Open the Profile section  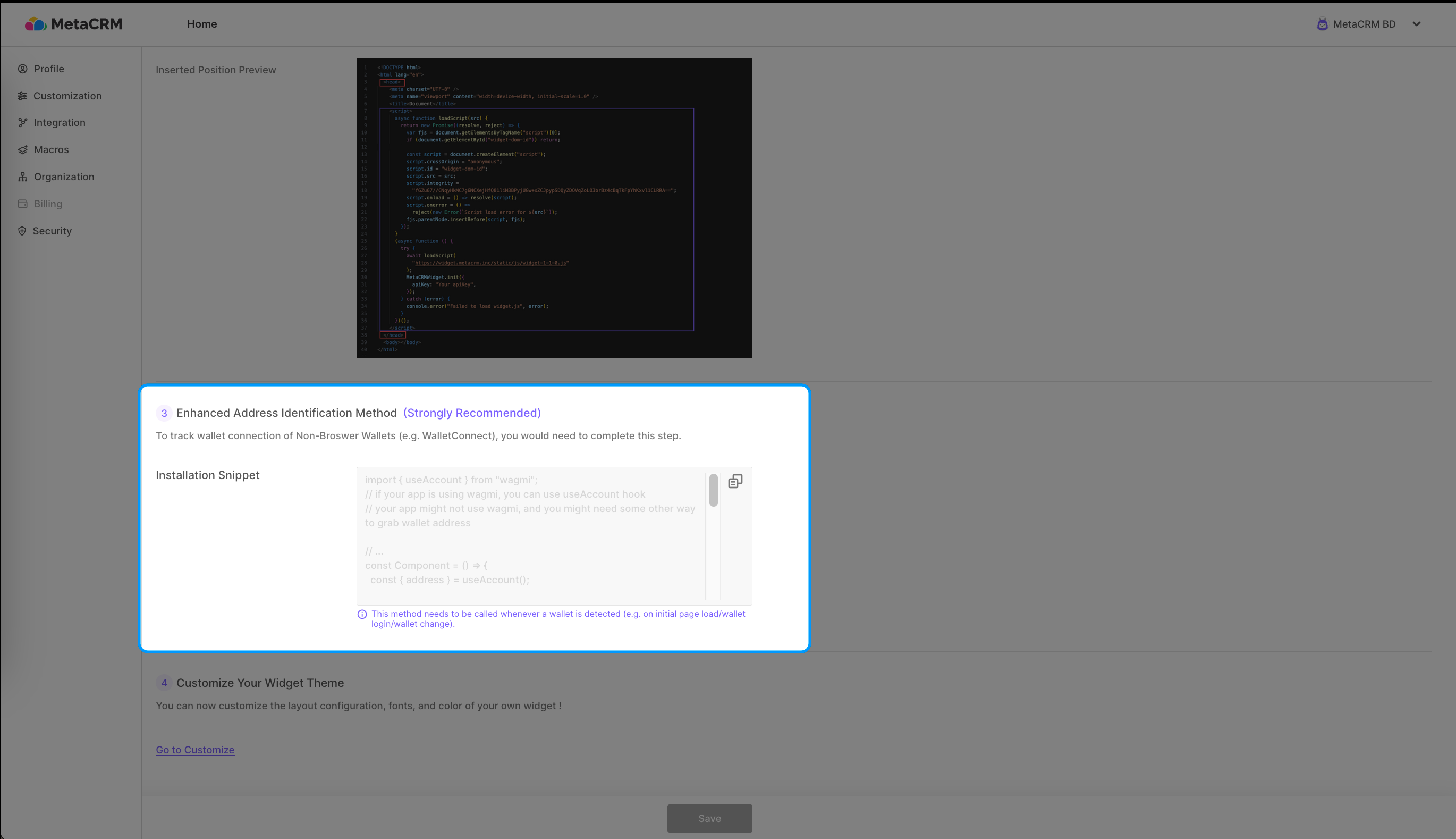tap(49, 69)
